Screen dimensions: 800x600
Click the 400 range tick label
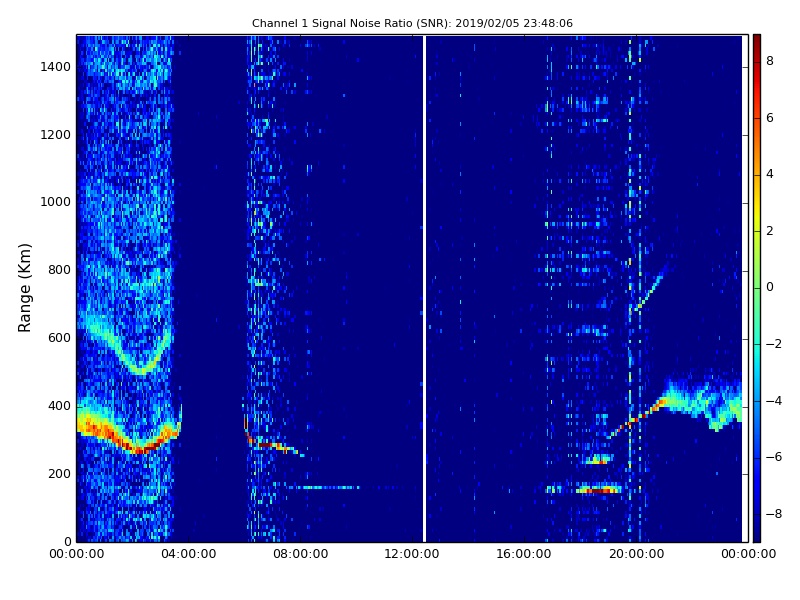pyautogui.click(x=59, y=406)
